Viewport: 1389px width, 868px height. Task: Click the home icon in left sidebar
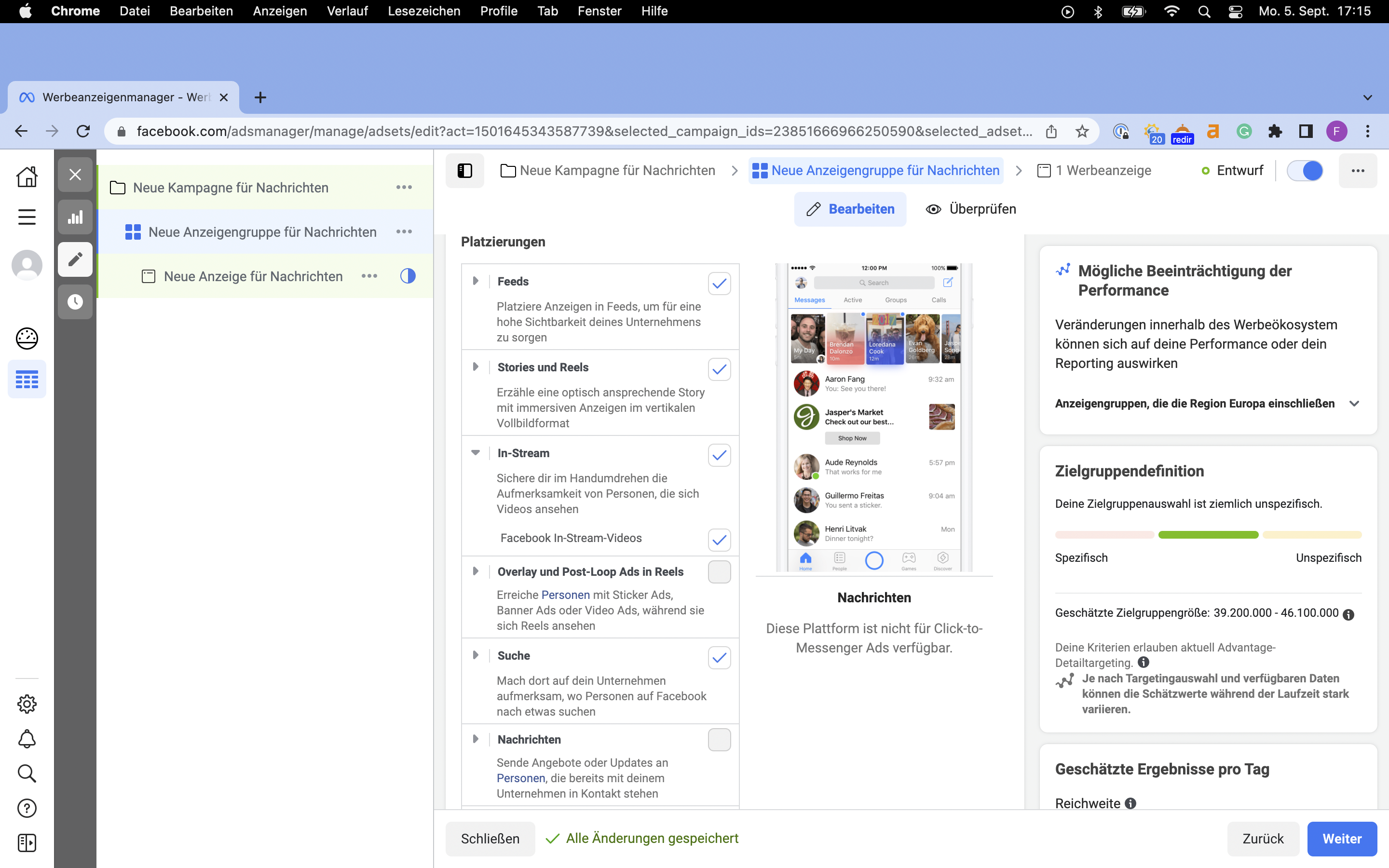pos(27,177)
